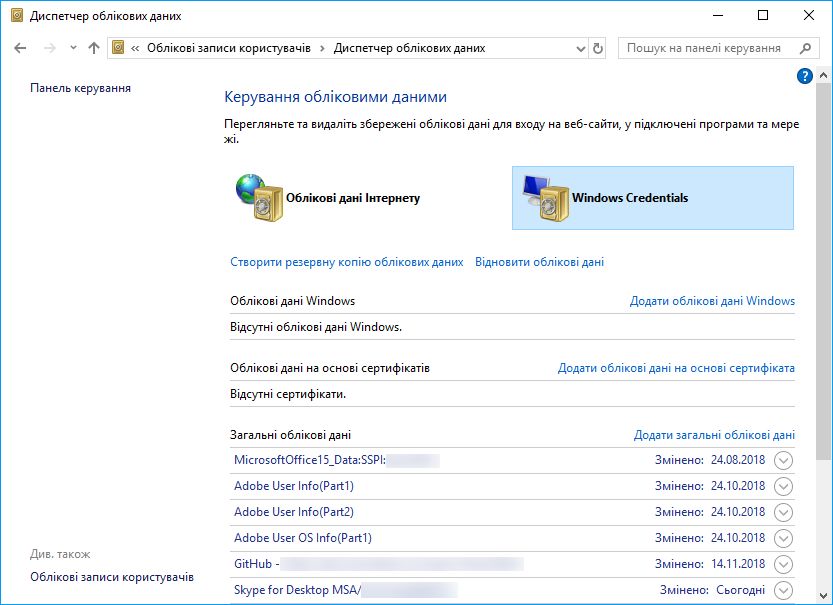Click the blue help question mark icon
Viewport: 833px width, 605px height.
(x=805, y=76)
